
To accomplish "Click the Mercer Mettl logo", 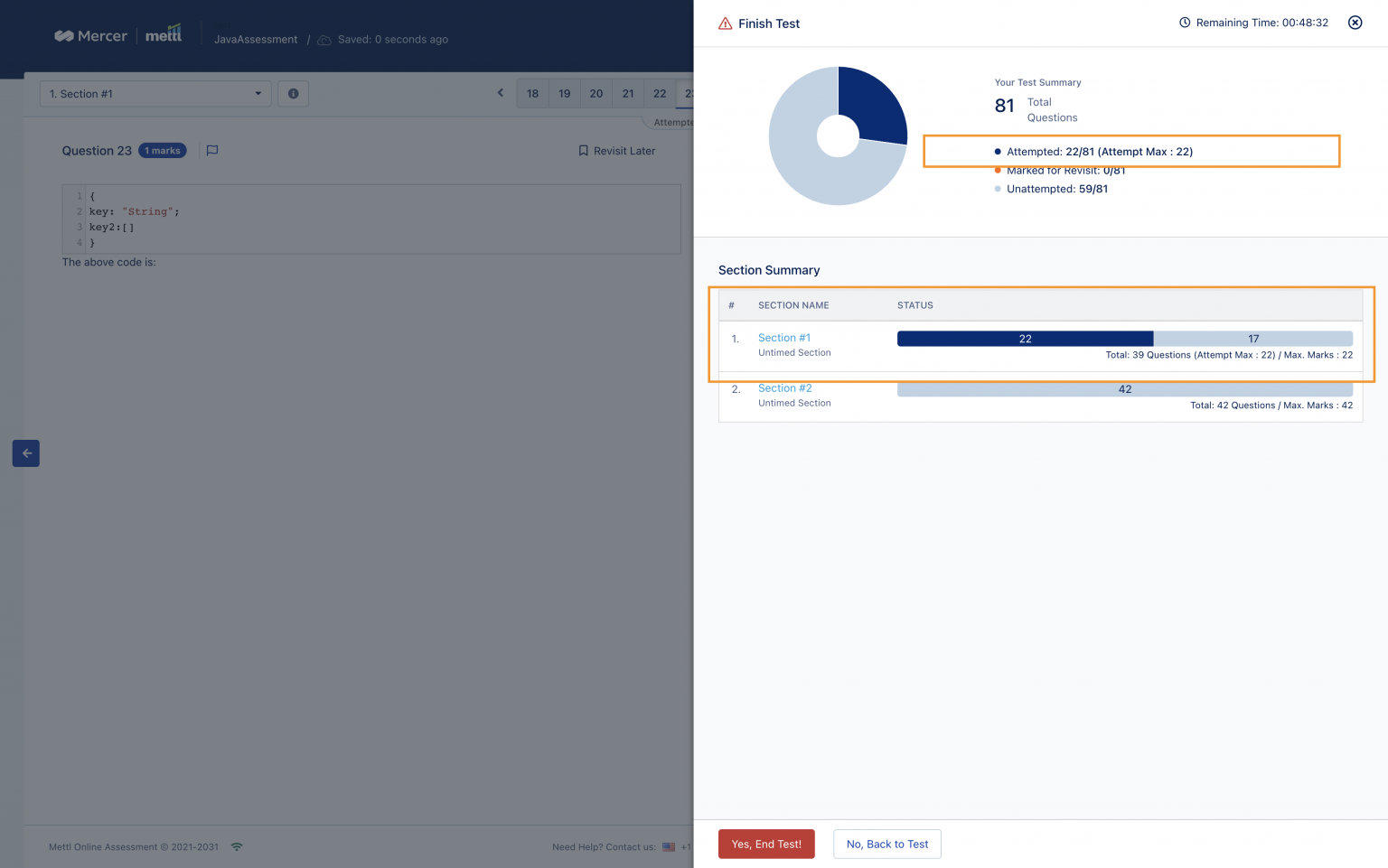I will click(117, 34).
